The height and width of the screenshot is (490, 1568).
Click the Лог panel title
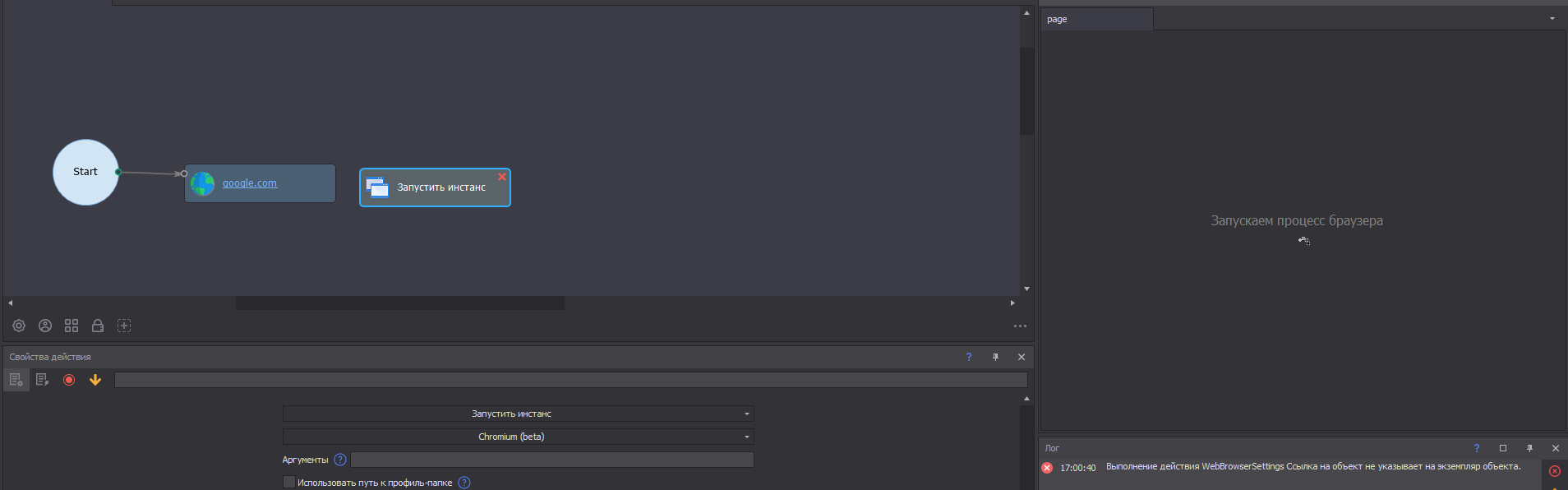1052,448
